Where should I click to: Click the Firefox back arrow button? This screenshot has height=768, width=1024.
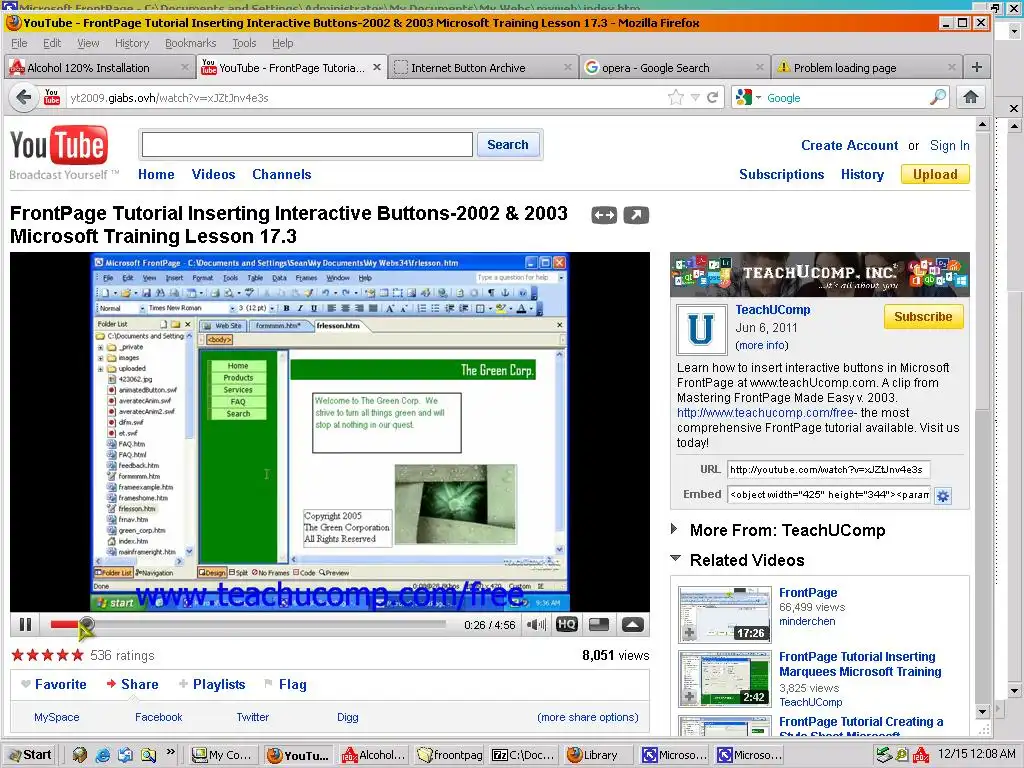click(x=24, y=98)
